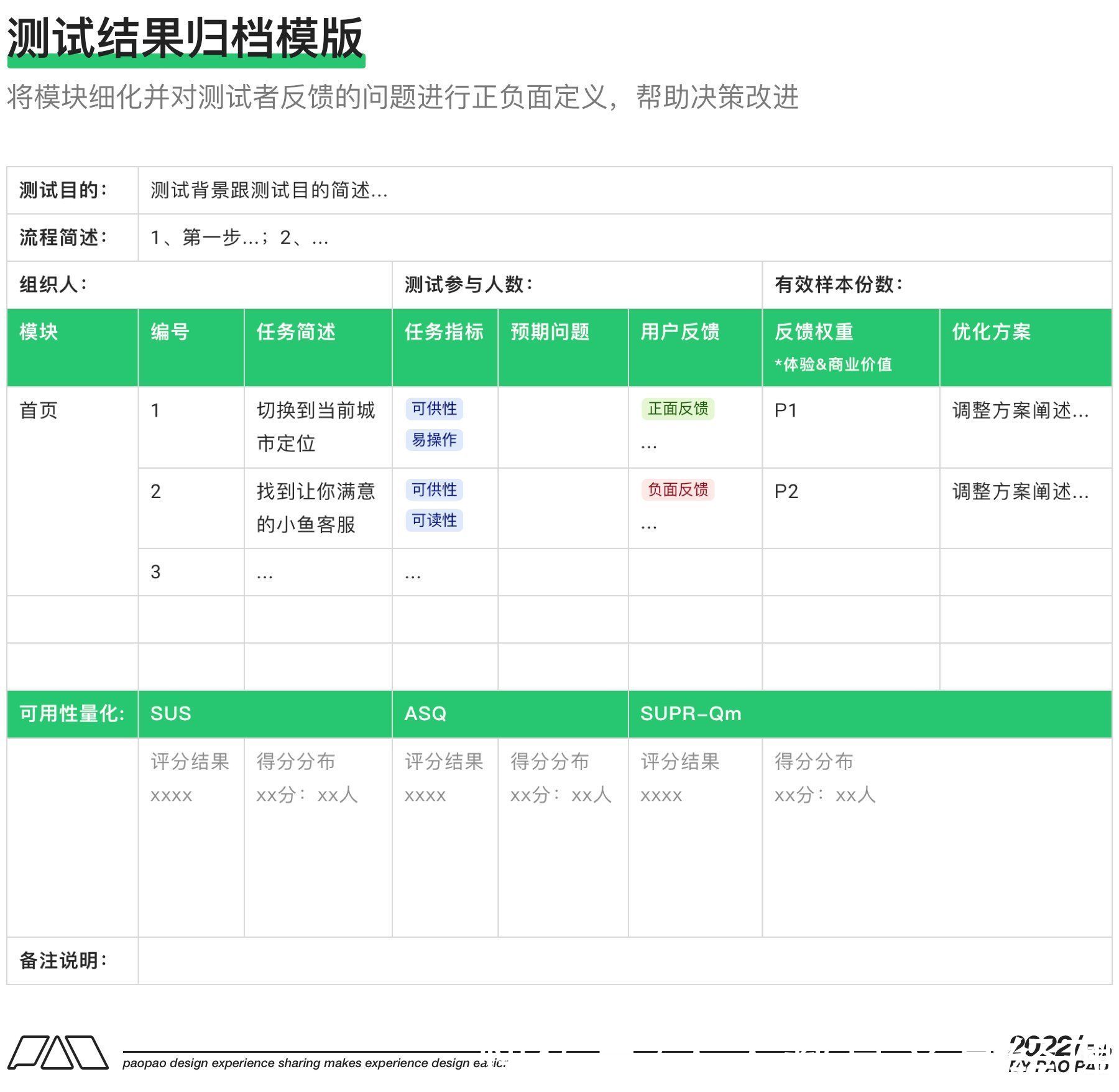Click the 可用性量化 header cell
This screenshot has height=1092, width=1119.
point(73,714)
